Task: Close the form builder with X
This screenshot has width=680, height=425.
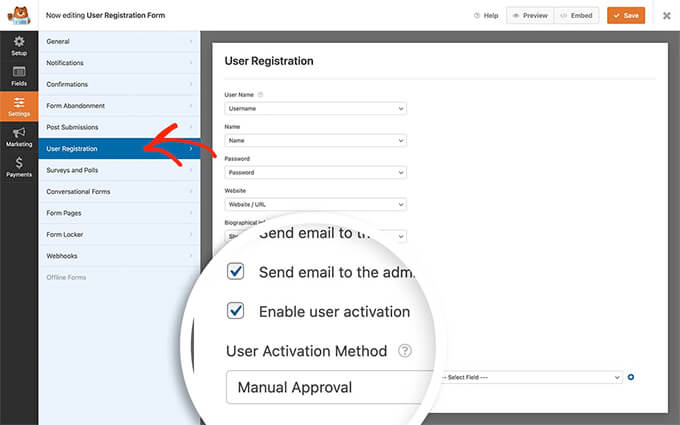Action: click(x=666, y=15)
